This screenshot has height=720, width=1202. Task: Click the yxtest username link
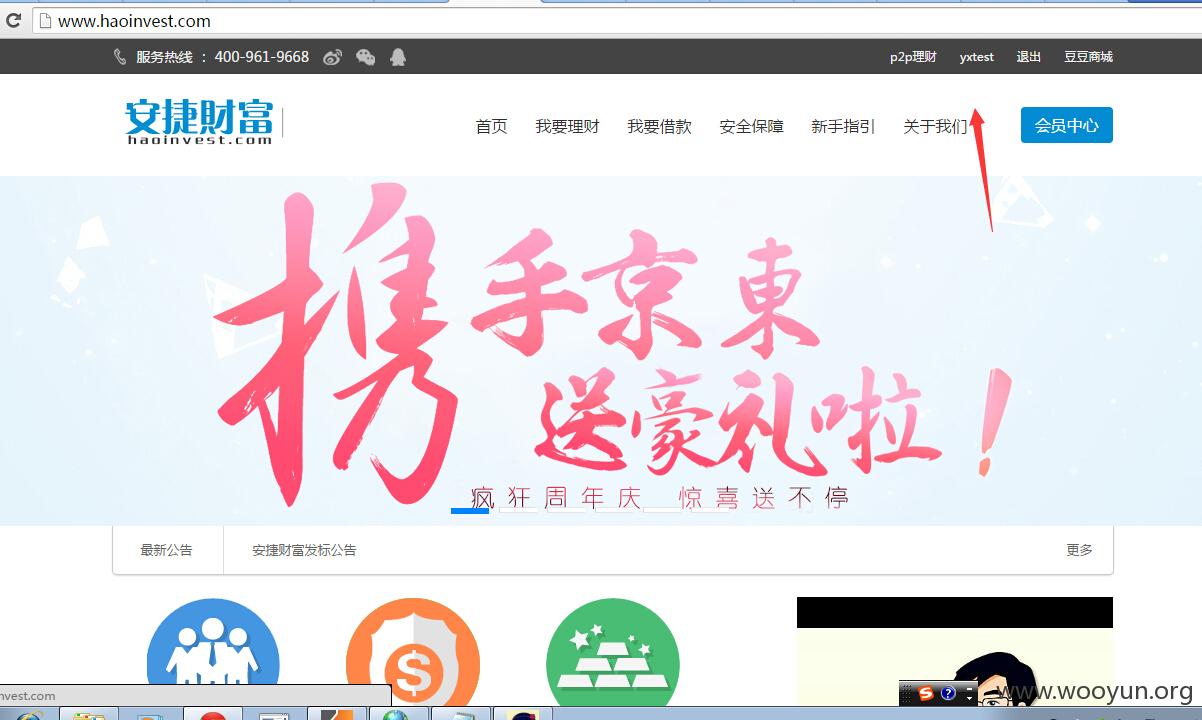976,57
